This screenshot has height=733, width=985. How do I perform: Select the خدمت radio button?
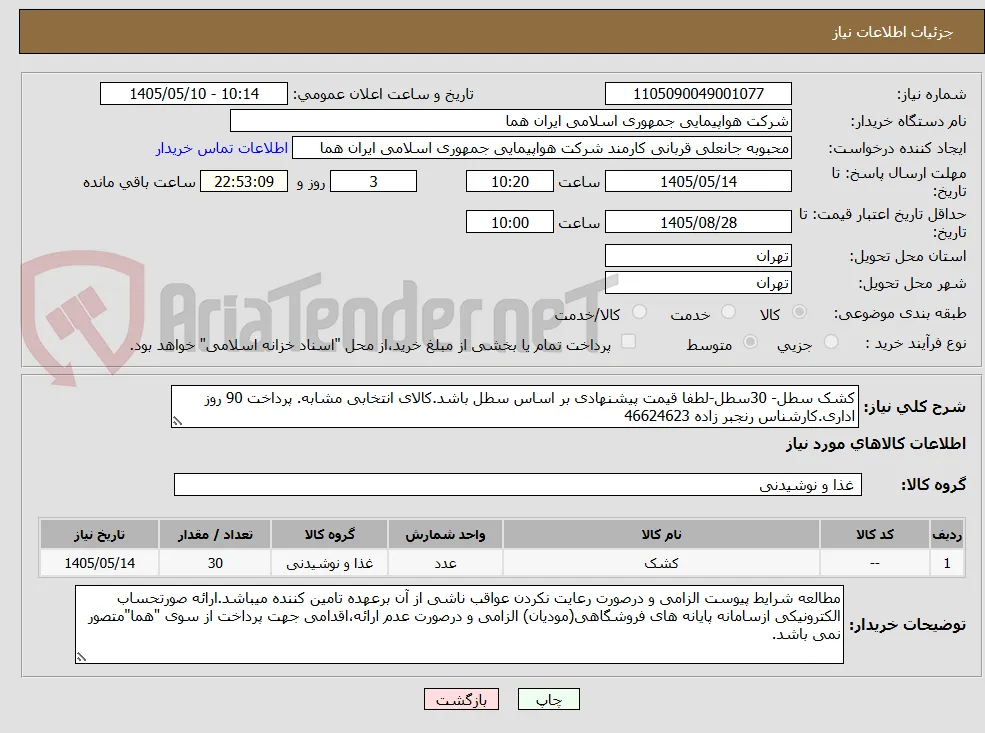pyautogui.click(x=728, y=312)
